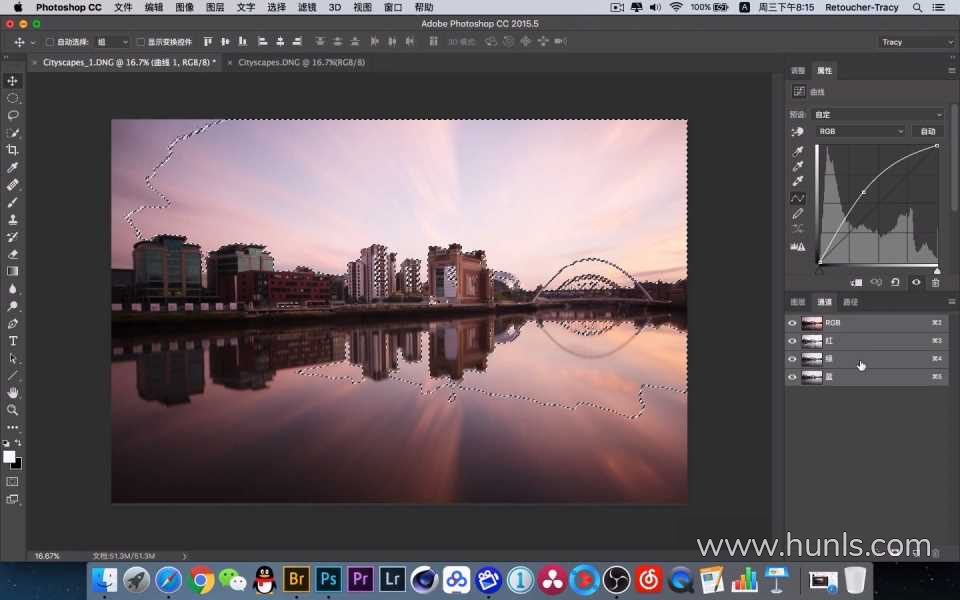Toggle visibility of the RGB channel
This screenshot has width=960, height=600.
coord(792,323)
